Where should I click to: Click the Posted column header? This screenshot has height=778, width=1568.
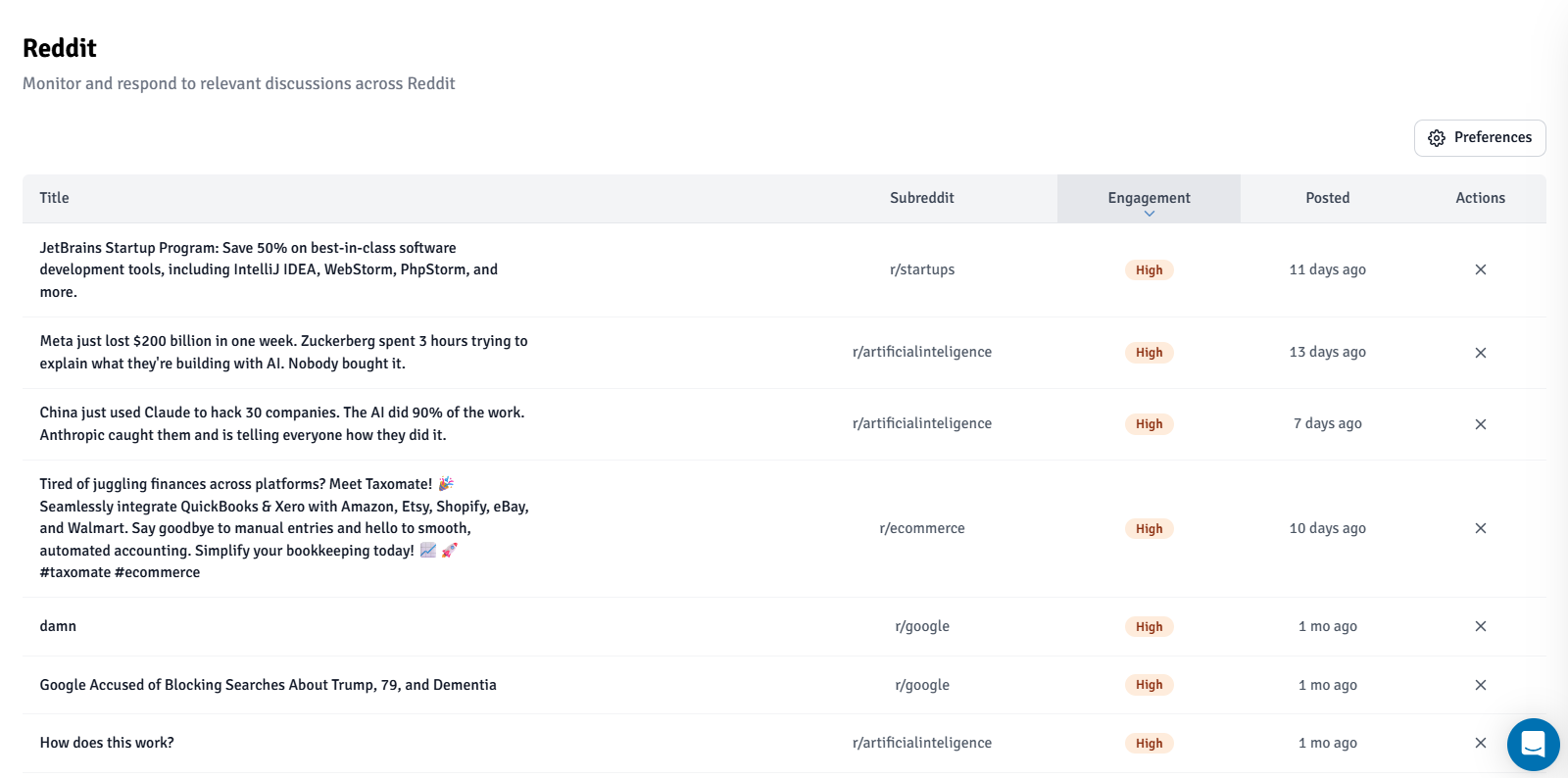[x=1327, y=198]
